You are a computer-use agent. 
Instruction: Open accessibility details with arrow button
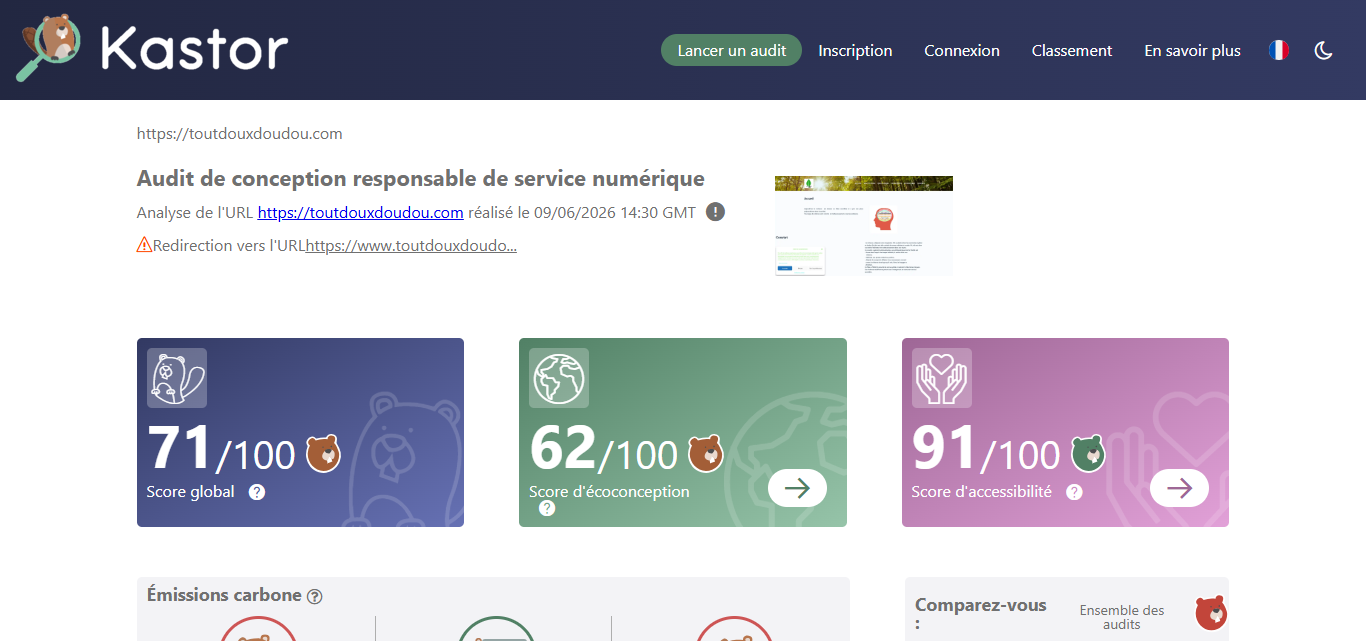click(x=1179, y=488)
